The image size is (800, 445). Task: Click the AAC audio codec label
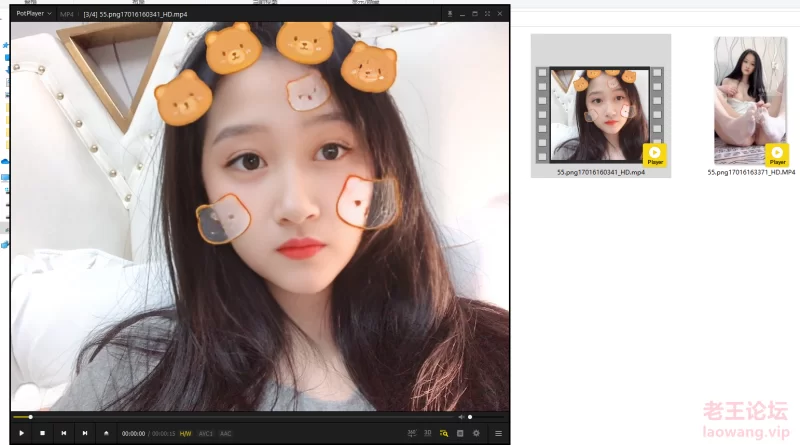tap(226, 434)
